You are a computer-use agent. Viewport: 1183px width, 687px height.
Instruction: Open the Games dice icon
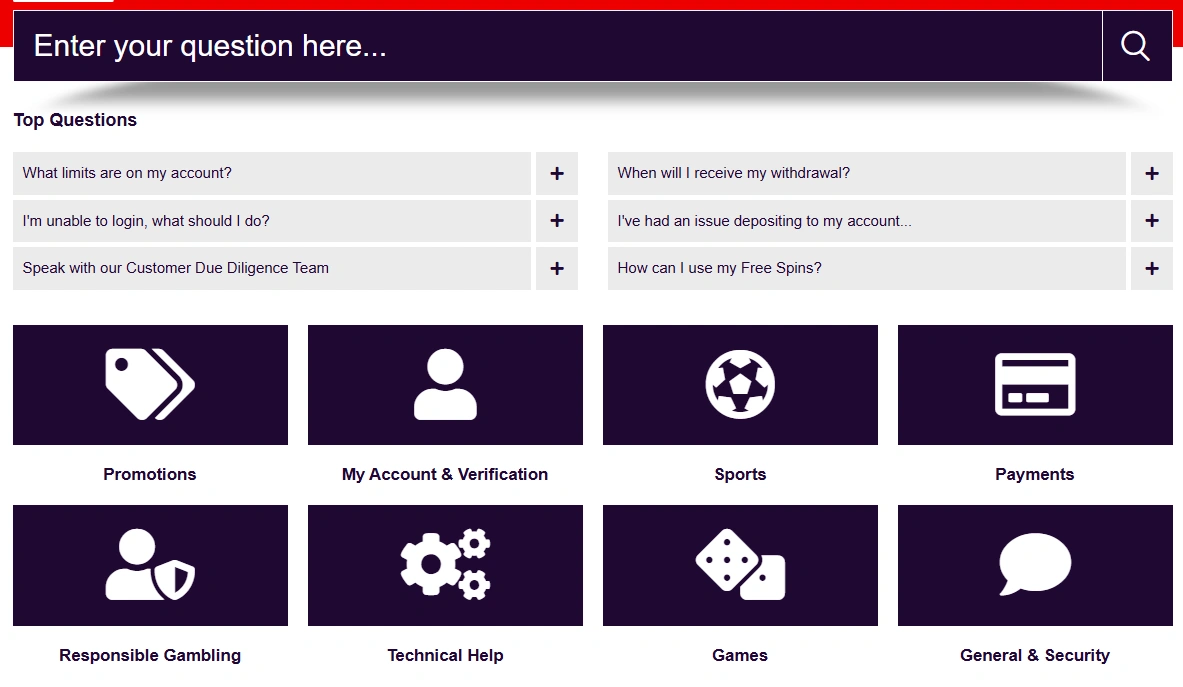pyautogui.click(x=740, y=565)
